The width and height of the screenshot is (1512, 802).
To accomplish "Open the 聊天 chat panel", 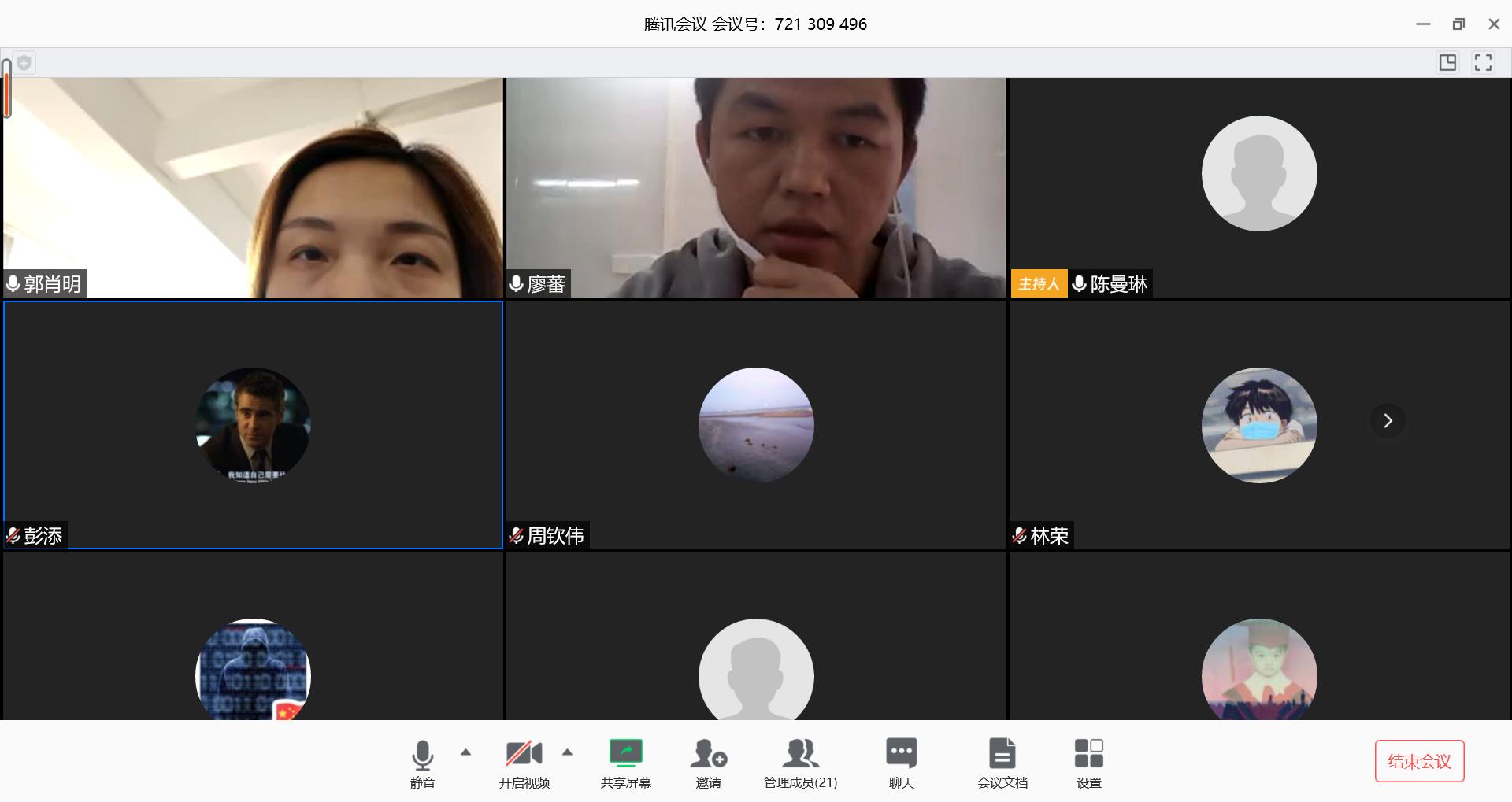I will (x=901, y=762).
